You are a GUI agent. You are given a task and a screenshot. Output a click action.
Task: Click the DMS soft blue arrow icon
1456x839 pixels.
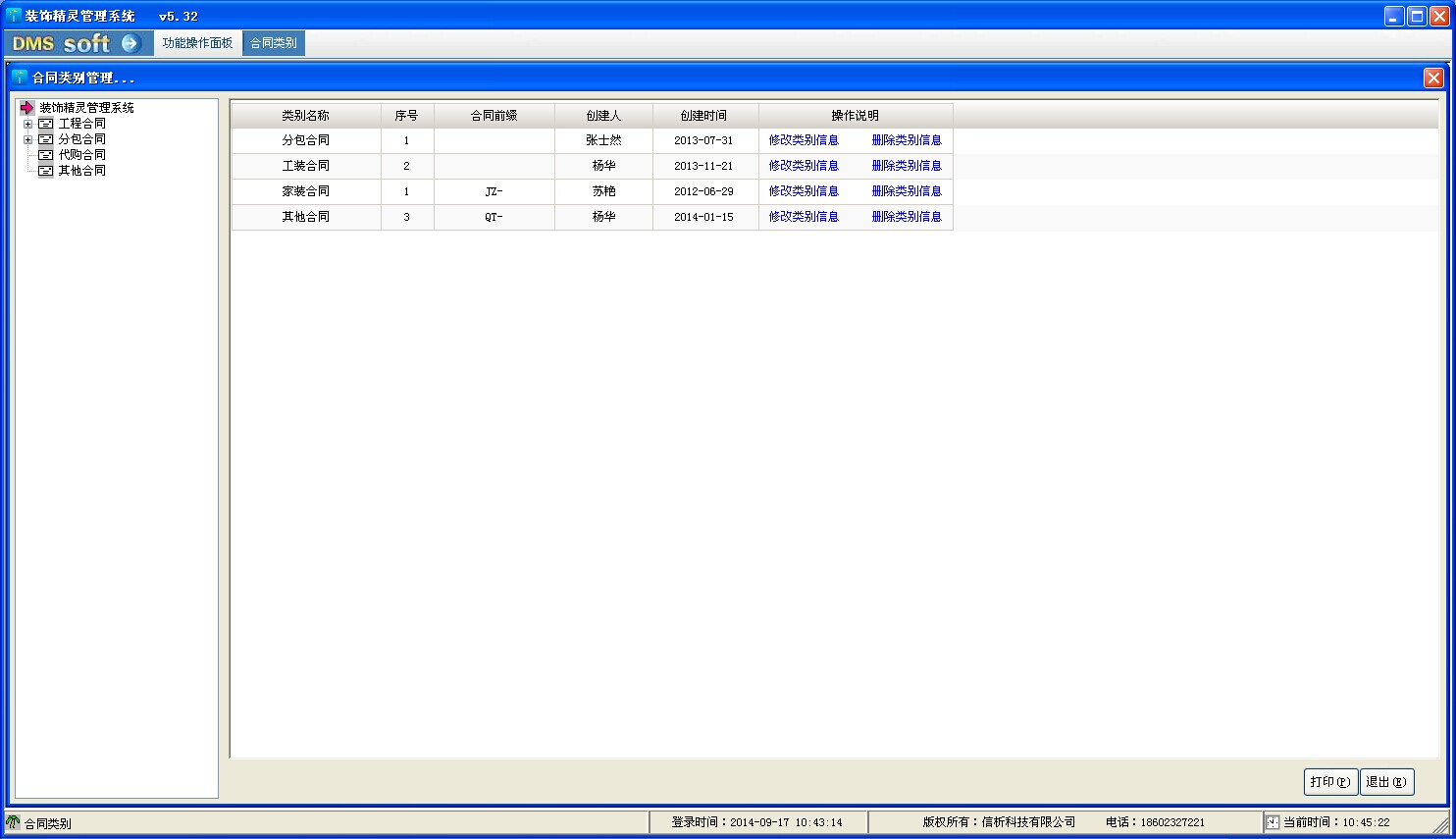click(x=130, y=43)
